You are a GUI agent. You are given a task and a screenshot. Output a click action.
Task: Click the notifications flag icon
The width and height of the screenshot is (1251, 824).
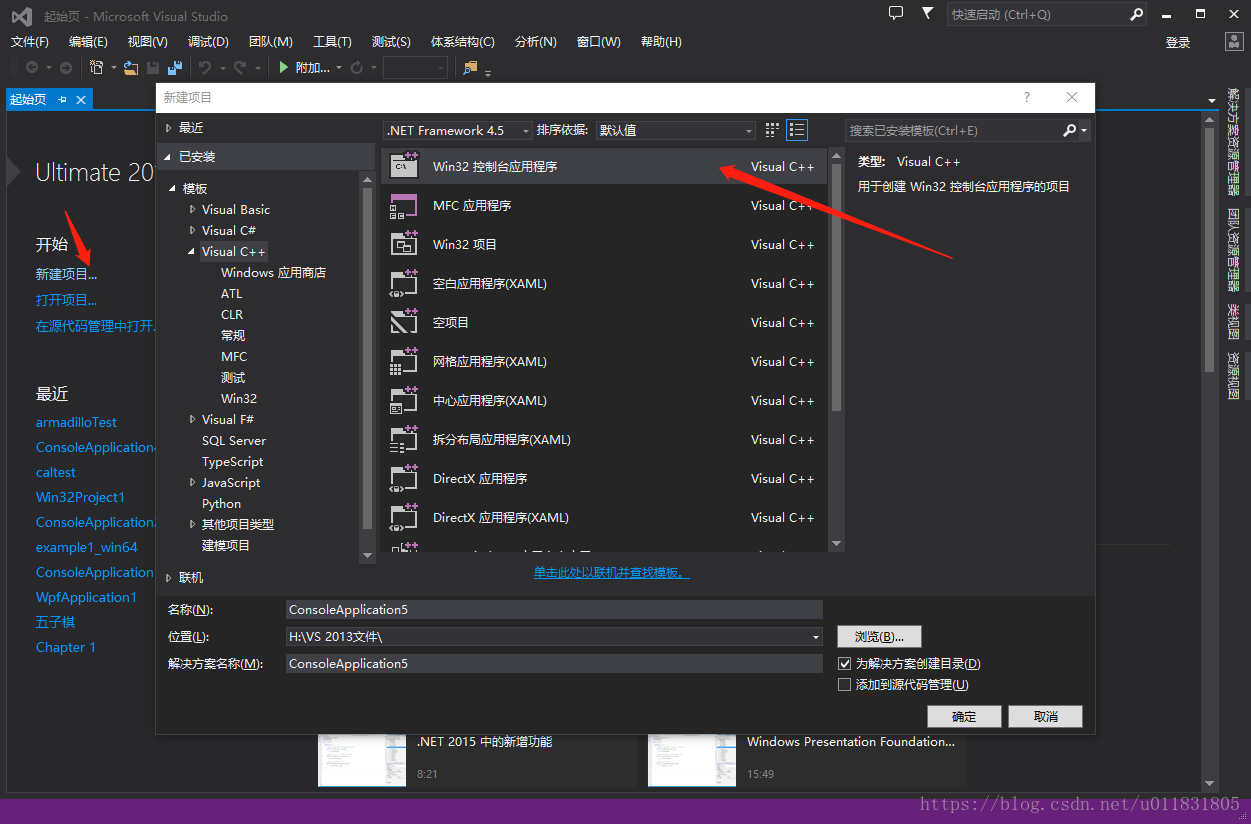(928, 14)
